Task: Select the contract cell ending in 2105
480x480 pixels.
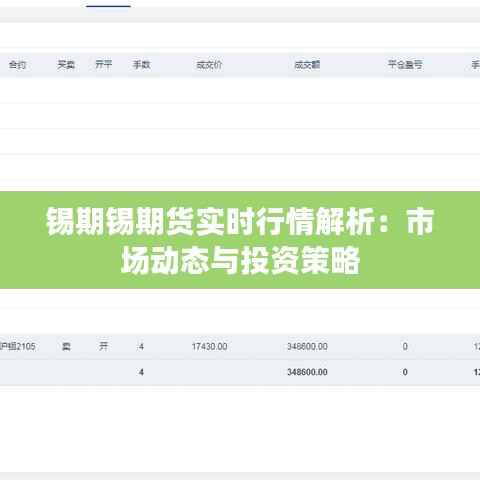Action: [x=18, y=347]
